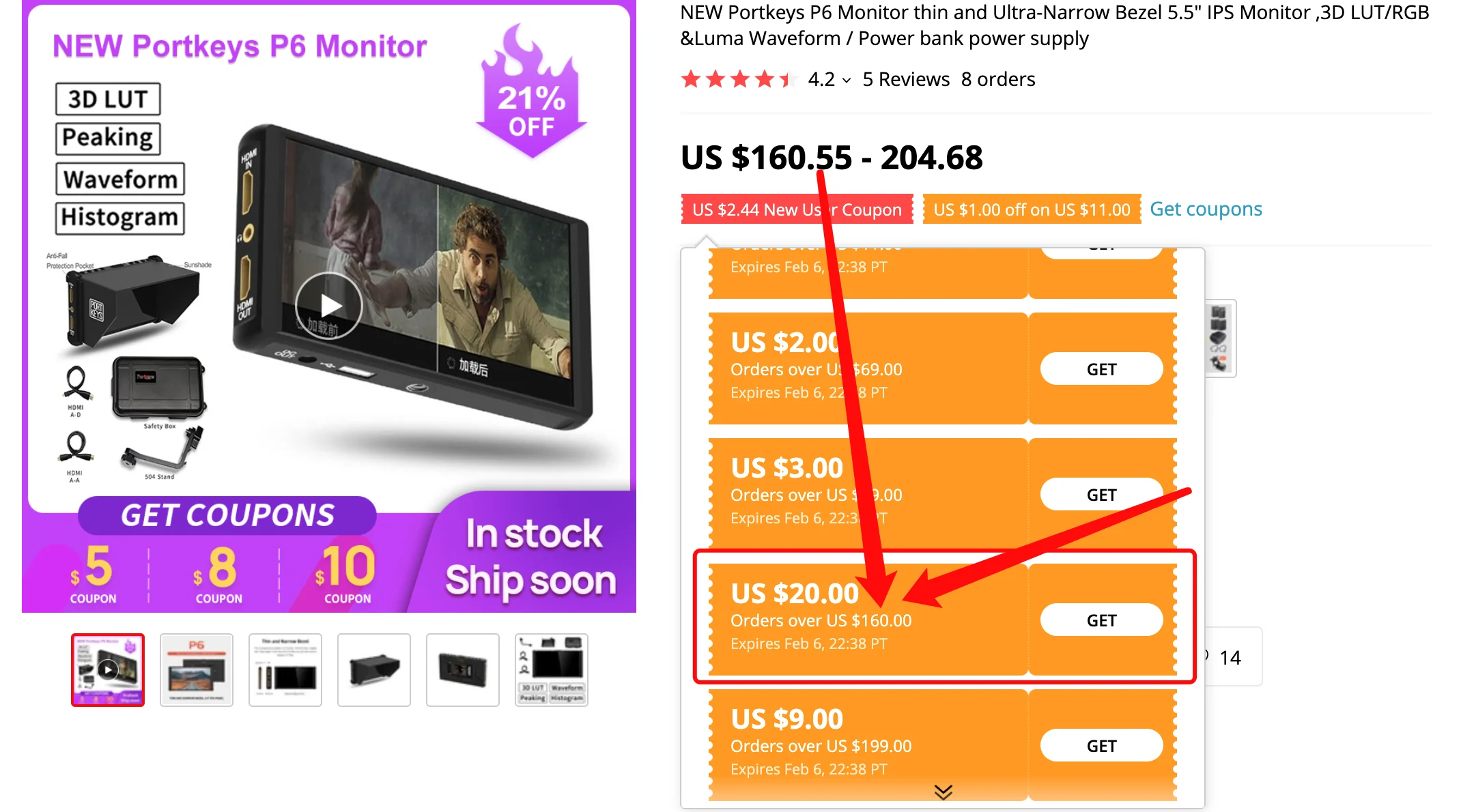Claim the US $9.00 coupon
The height and width of the screenshot is (812, 1461).
[1101, 746]
